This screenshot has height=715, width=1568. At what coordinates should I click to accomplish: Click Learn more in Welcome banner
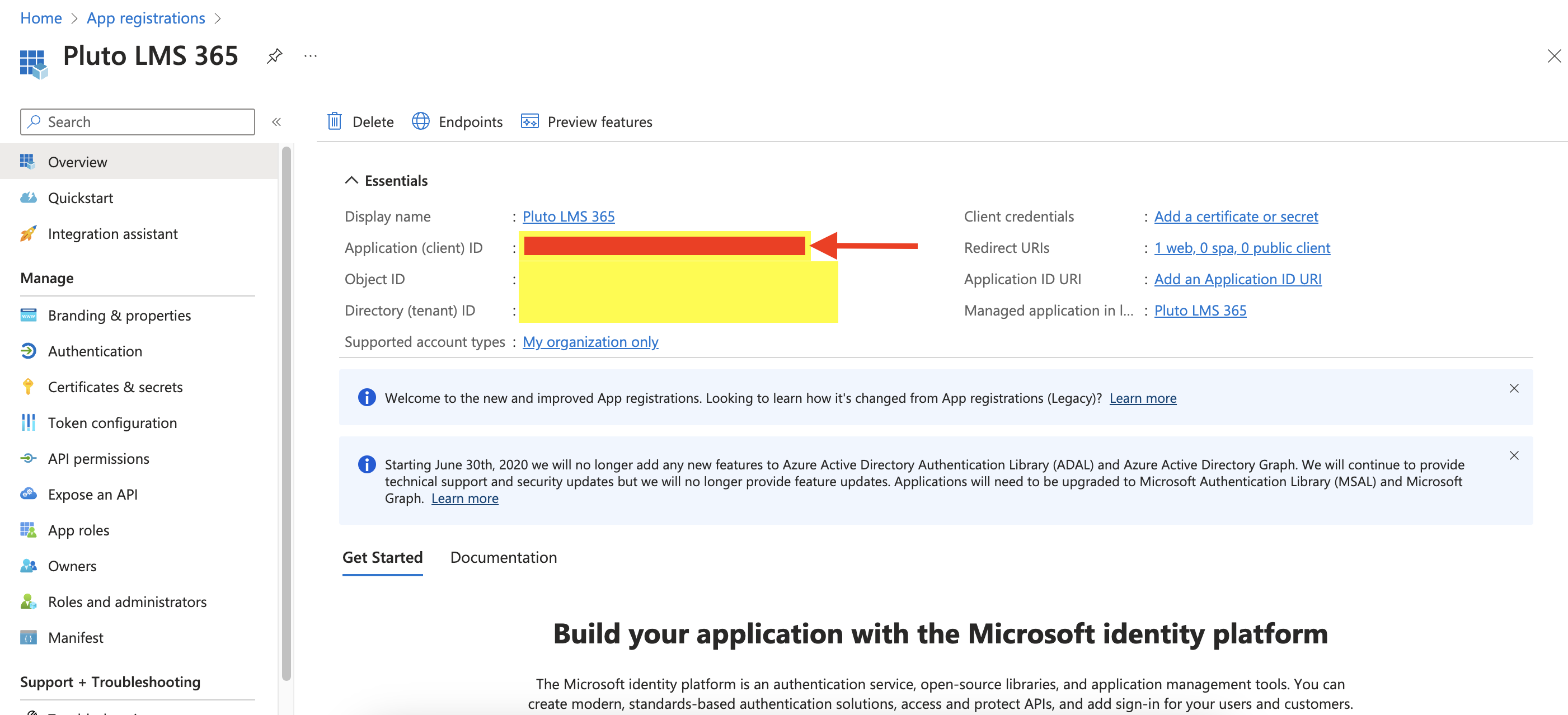point(1143,397)
